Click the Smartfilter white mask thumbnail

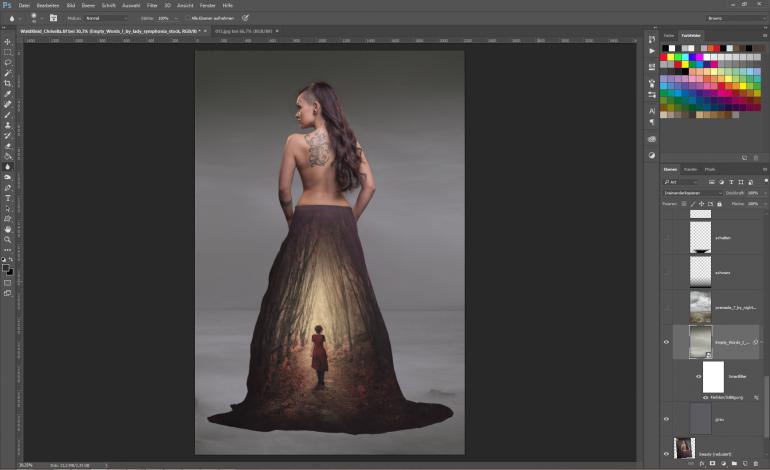pos(713,377)
